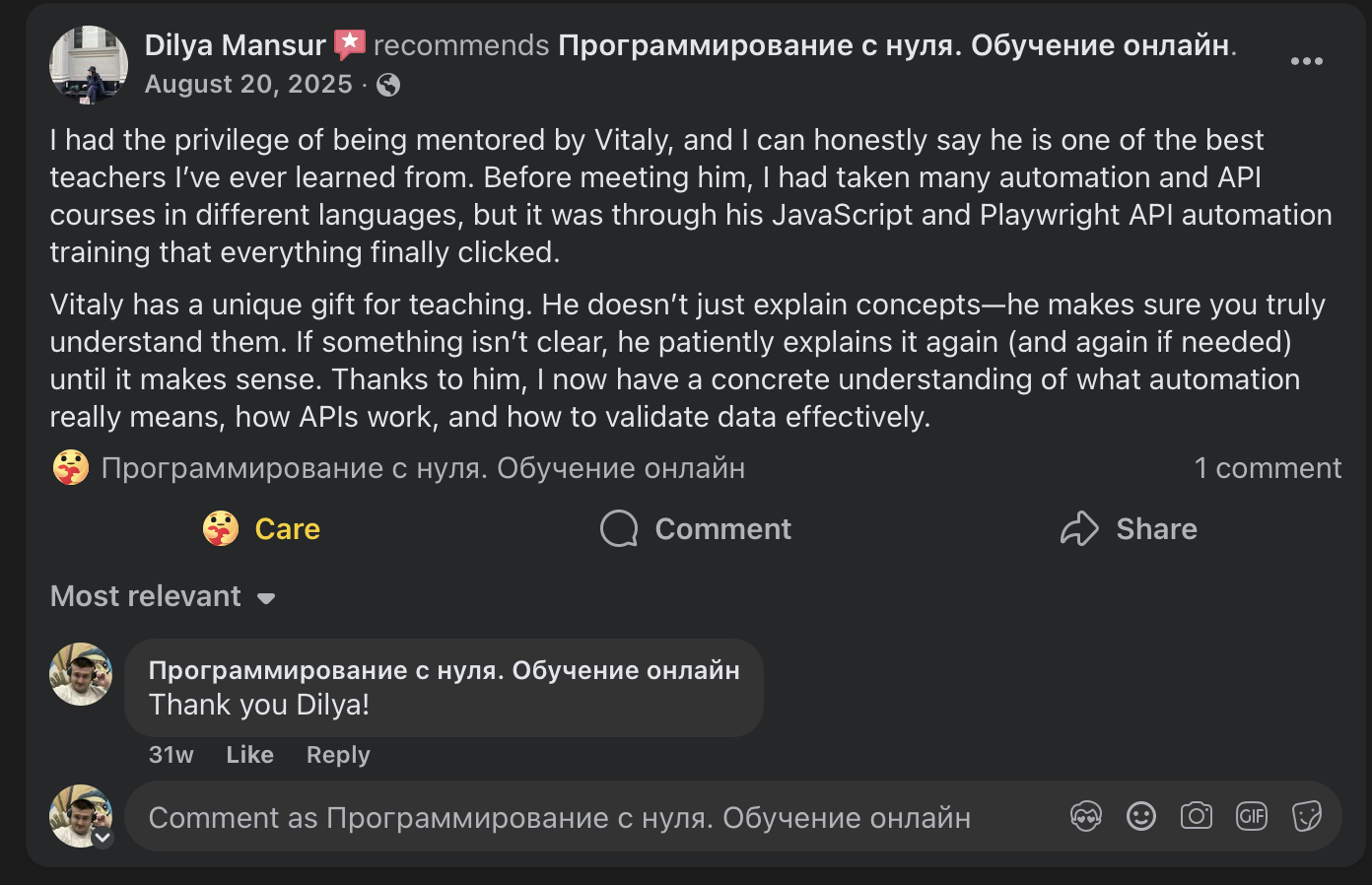View the 1 comment count link
Viewport: 1372px width, 885px height.
click(1268, 468)
